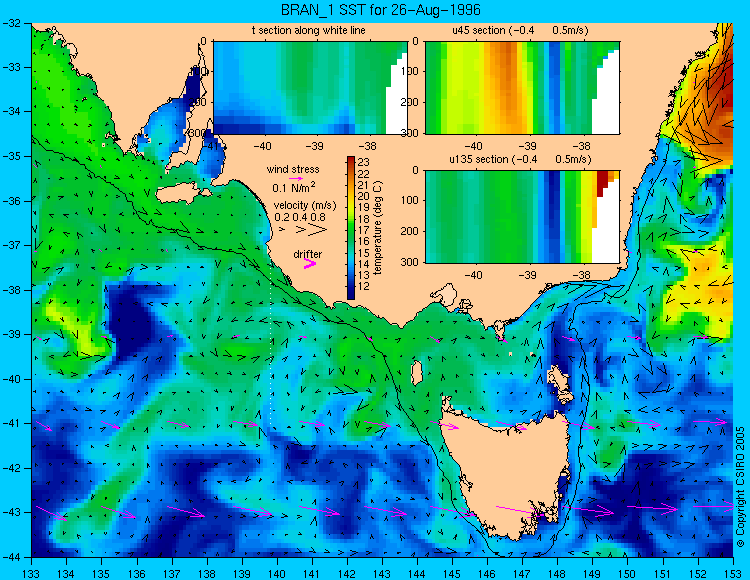The image size is (750, 580).
Task: Click the '© Copyright CSIRO 2005' text
Action: tap(740, 487)
